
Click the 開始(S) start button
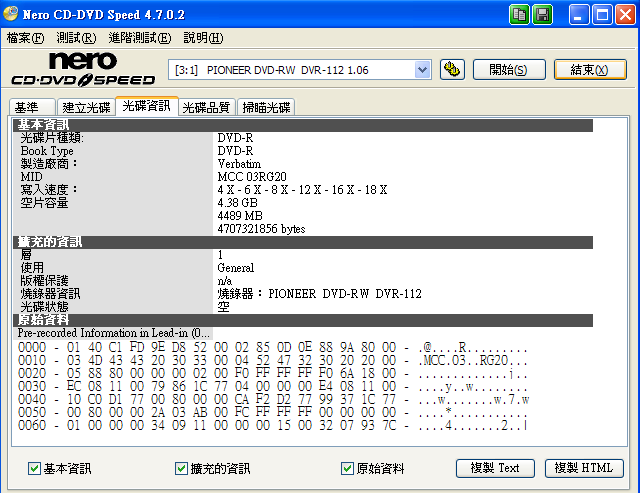(509, 69)
